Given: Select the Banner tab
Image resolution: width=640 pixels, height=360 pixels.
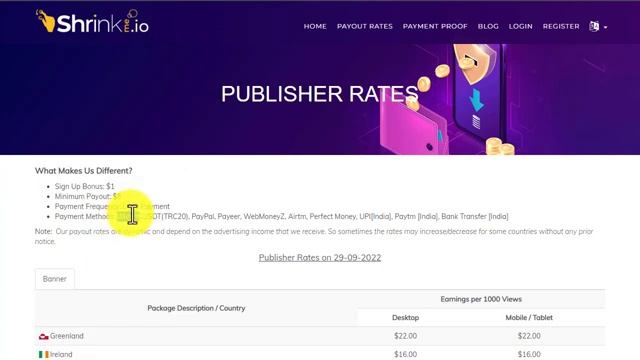Looking at the screenshot, I should pyautogui.click(x=55, y=279).
